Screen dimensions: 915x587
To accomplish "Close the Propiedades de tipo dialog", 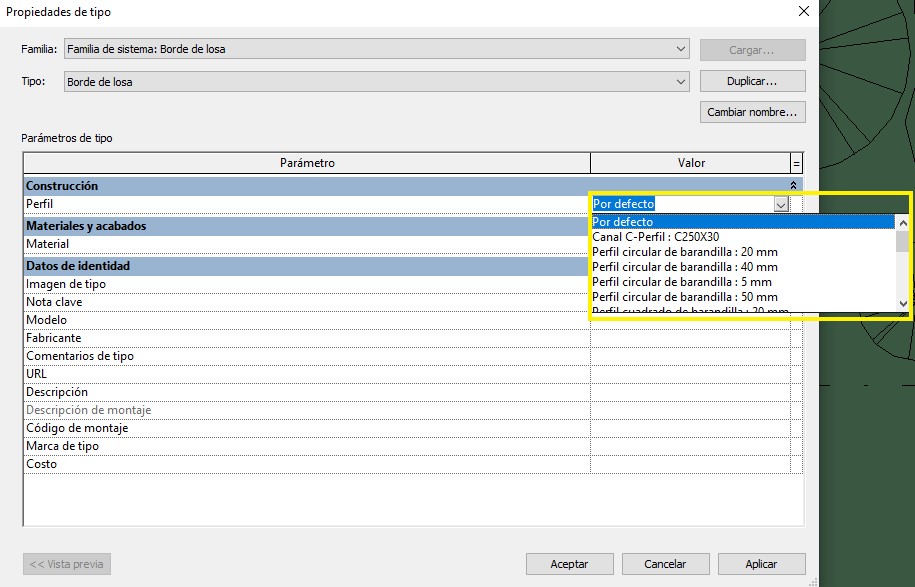I will click(x=802, y=12).
